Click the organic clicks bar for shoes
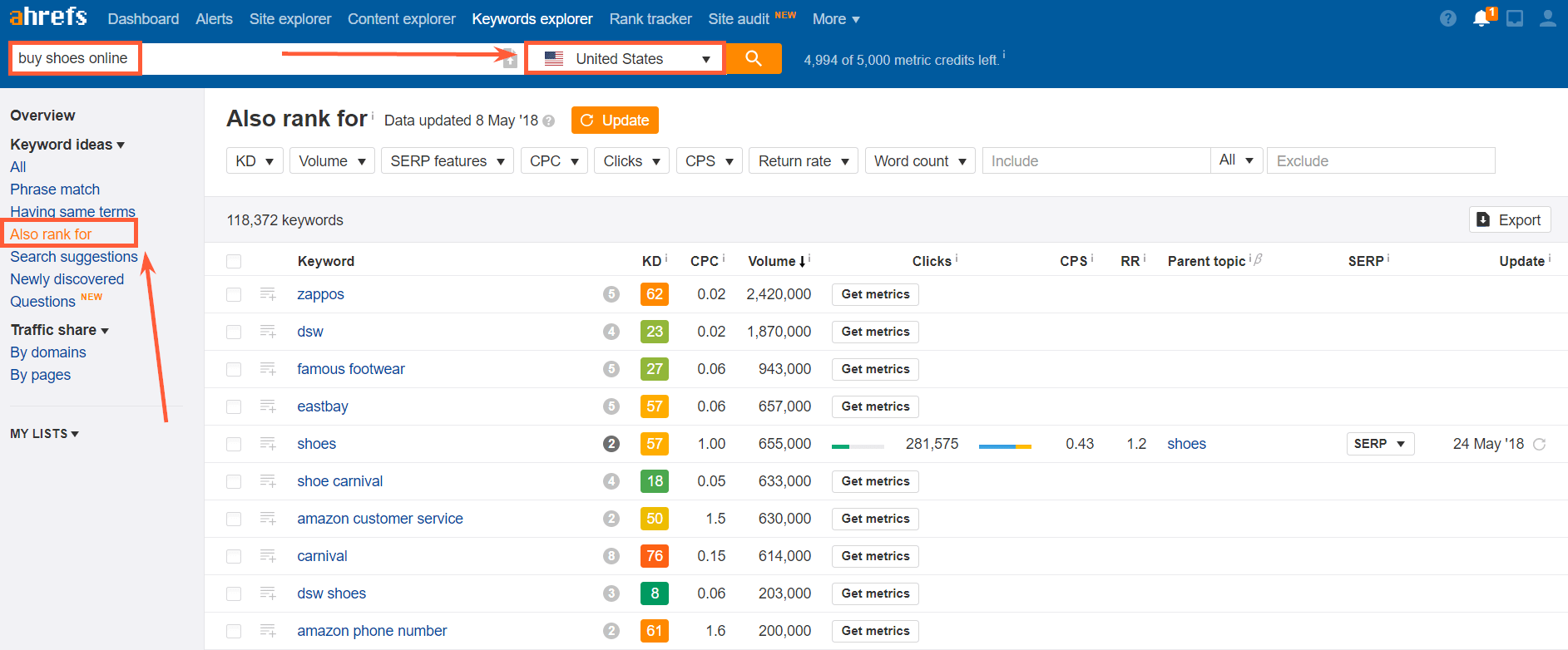 tap(858, 446)
